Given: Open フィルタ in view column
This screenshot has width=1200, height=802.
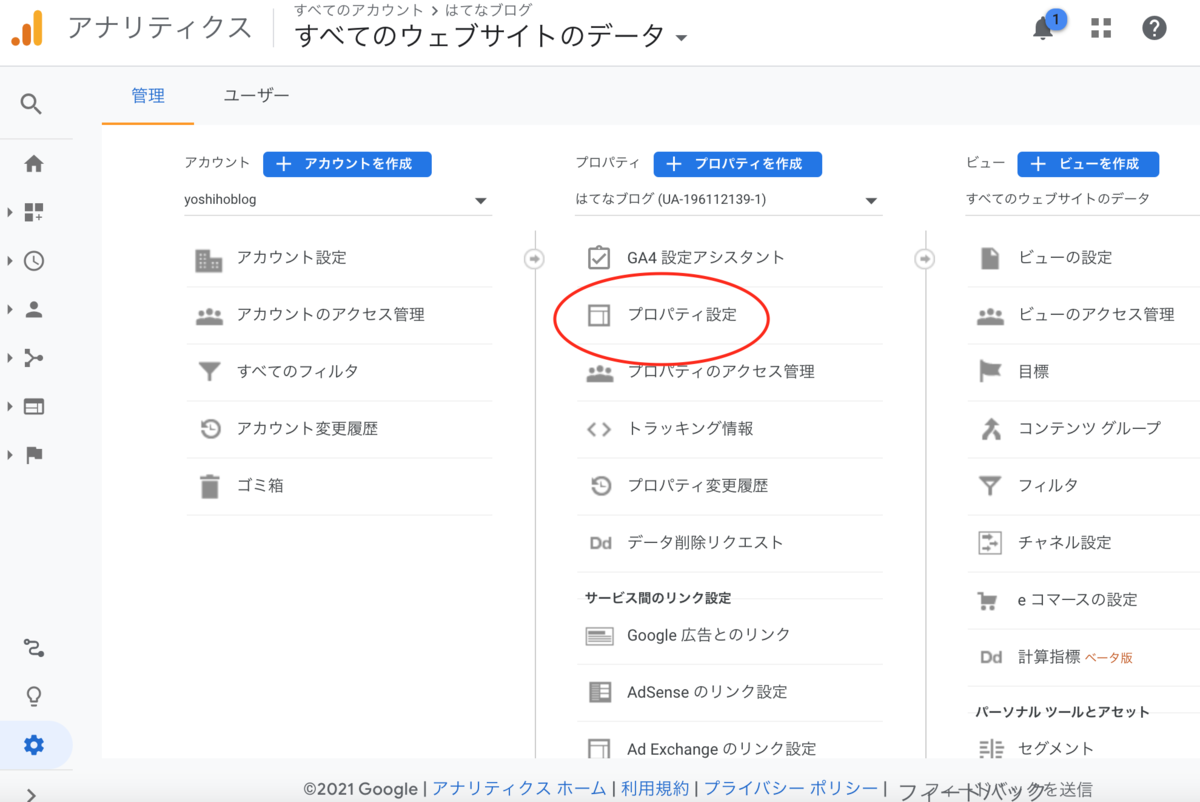Looking at the screenshot, I should point(1048,486).
